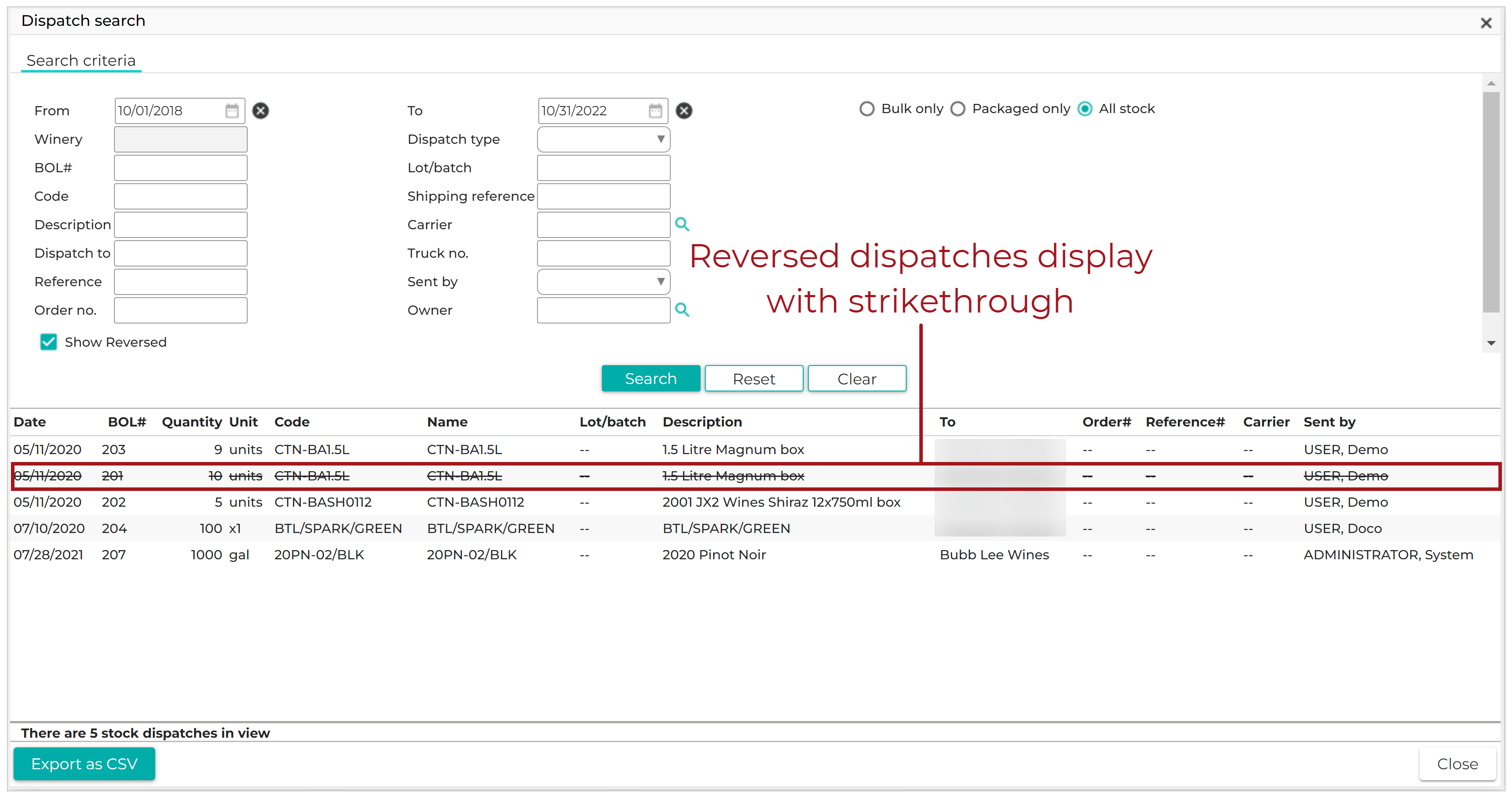
Task: Open the To date calendar picker
Action: 655,110
